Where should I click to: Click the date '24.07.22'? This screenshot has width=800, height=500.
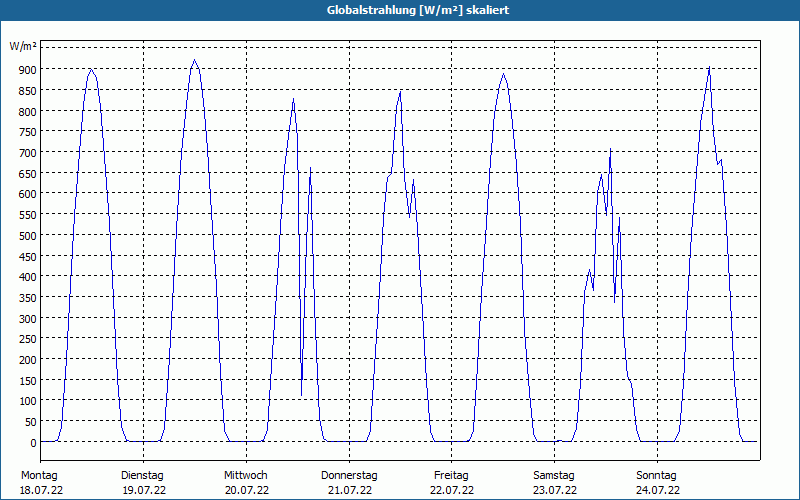658,490
